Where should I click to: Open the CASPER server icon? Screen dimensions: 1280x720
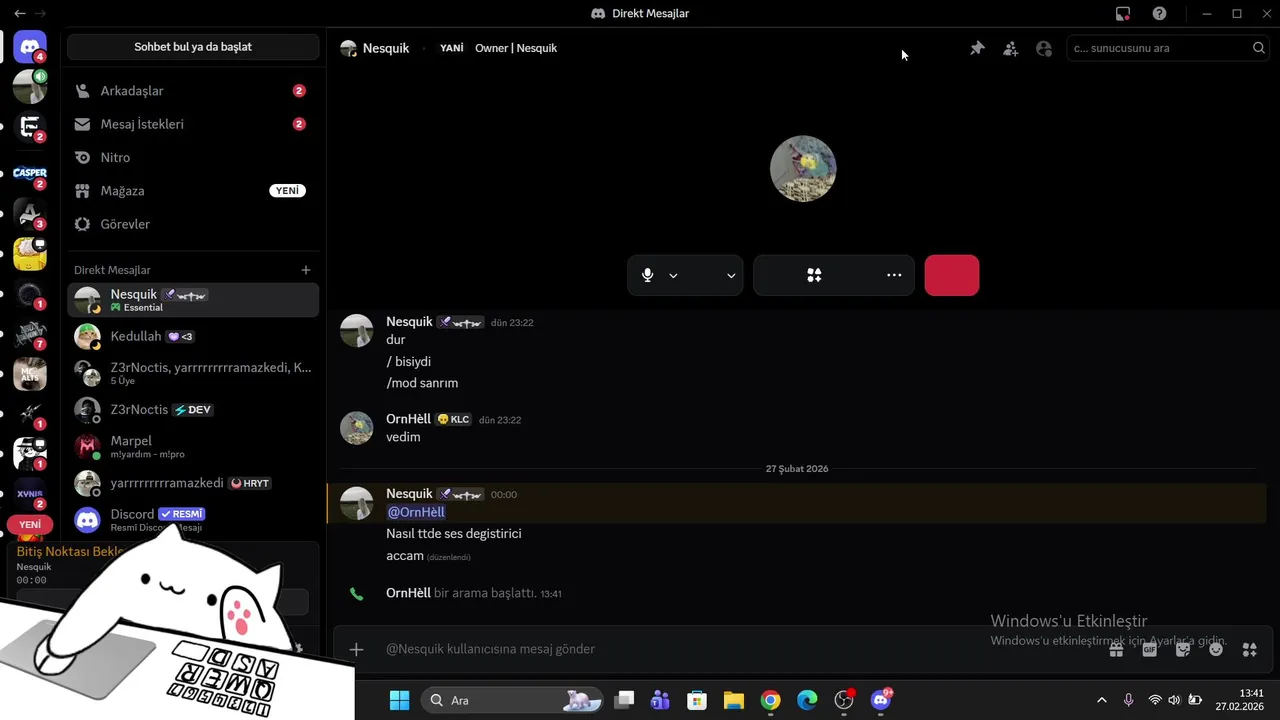tap(30, 175)
